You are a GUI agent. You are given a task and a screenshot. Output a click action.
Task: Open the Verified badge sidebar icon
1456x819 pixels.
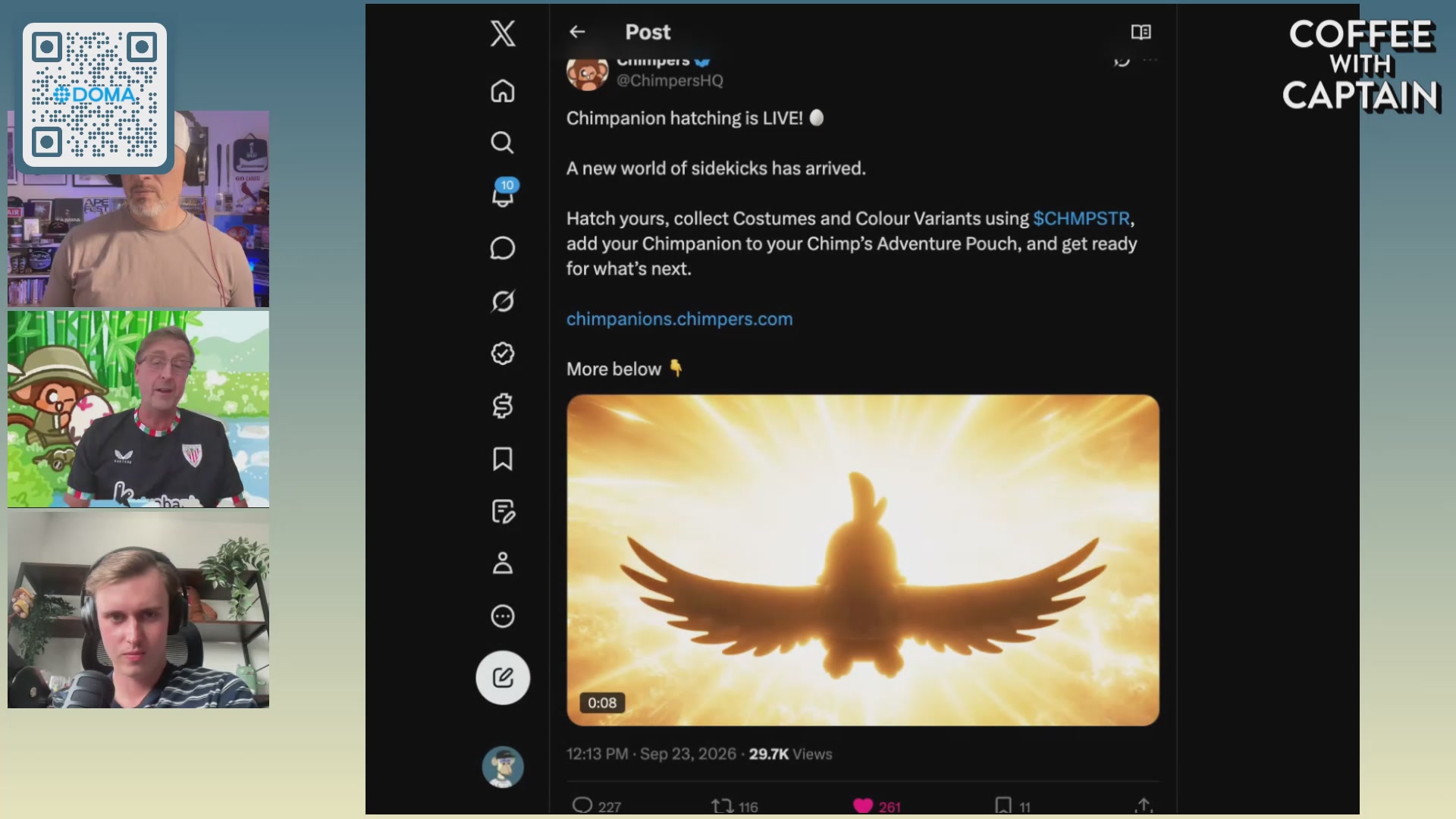pyautogui.click(x=503, y=353)
